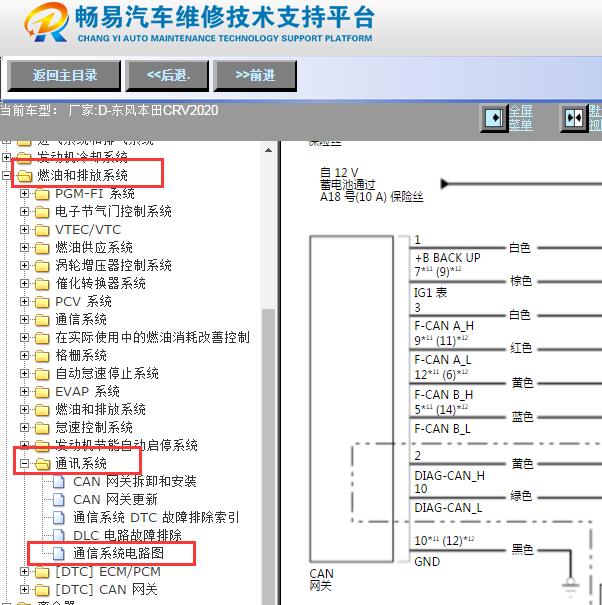Expand the 电子节气门控制系统 folder
The width and height of the screenshot is (602, 605).
tap(24, 211)
